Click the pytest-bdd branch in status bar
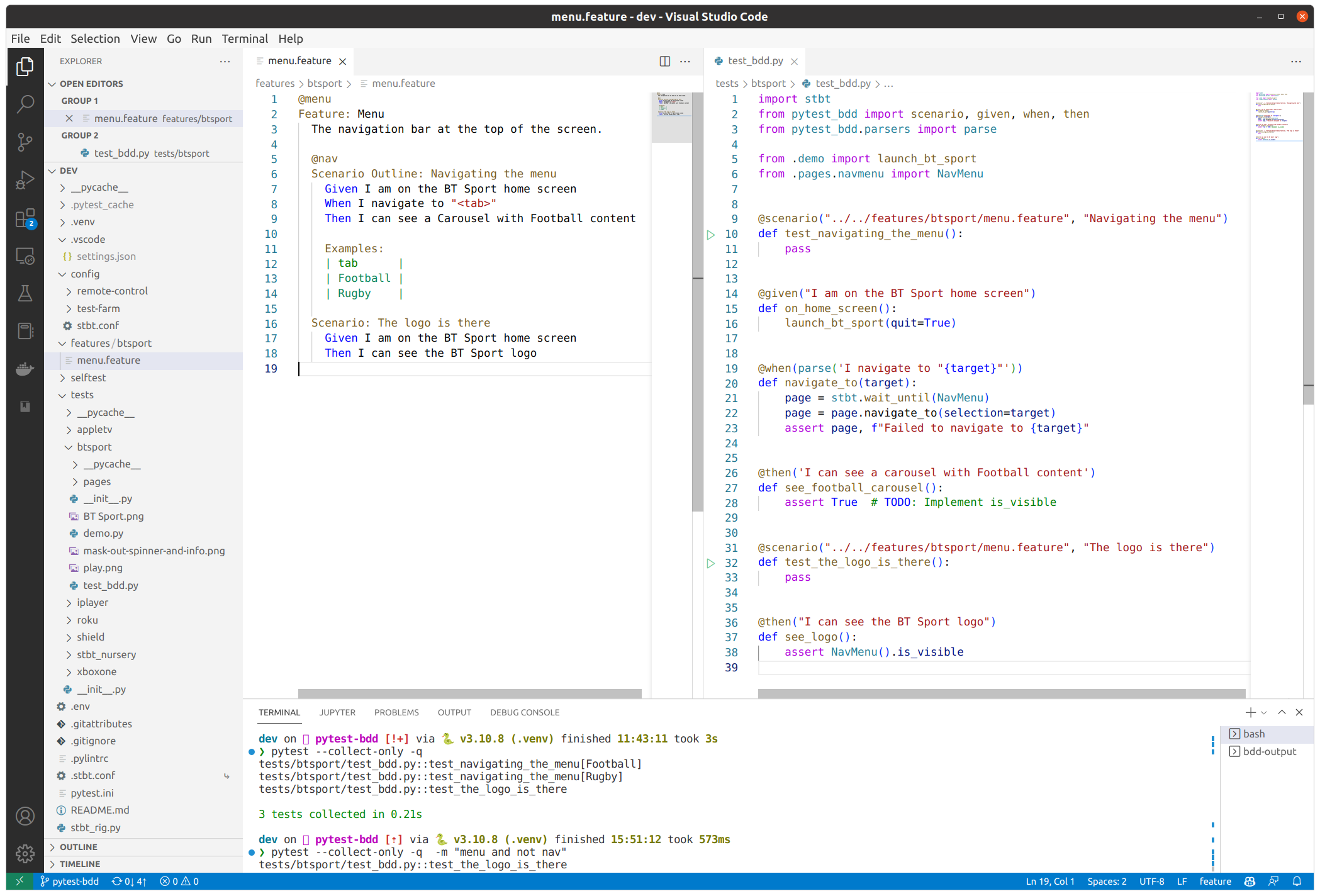This screenshot has width=1320, height=896. (x=70, y=882)
